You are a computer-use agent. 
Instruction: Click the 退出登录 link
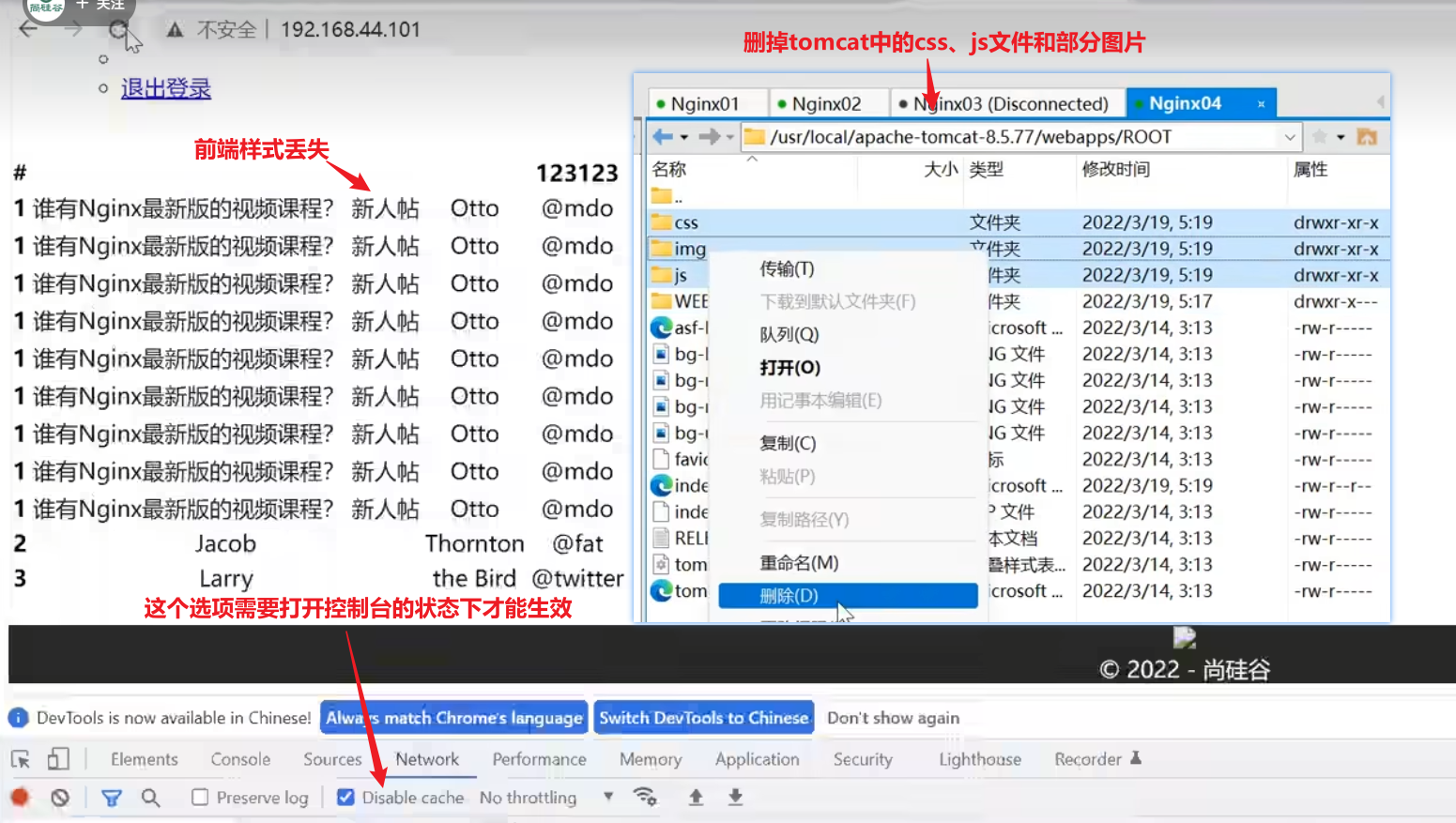(x=166, y=88)
